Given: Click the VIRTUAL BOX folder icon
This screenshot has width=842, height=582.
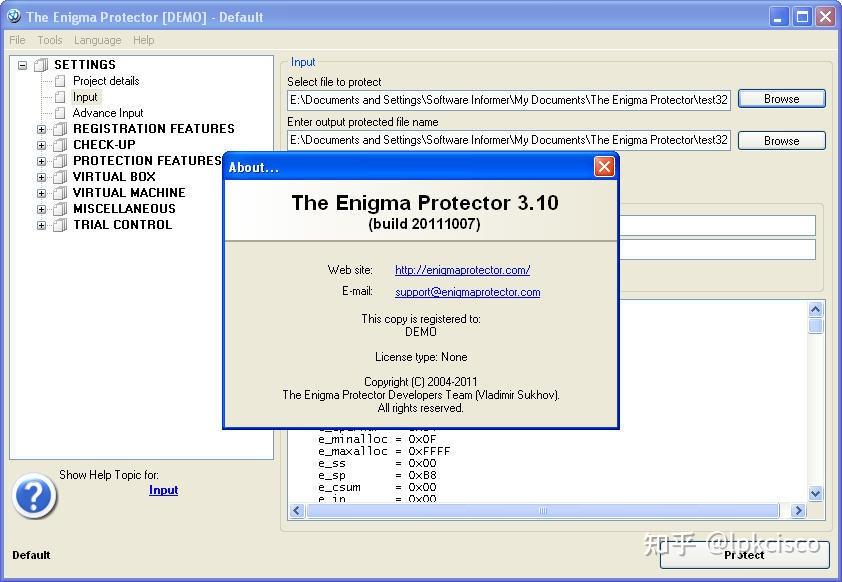Looking at the screenshot, I should pos(60,177).
